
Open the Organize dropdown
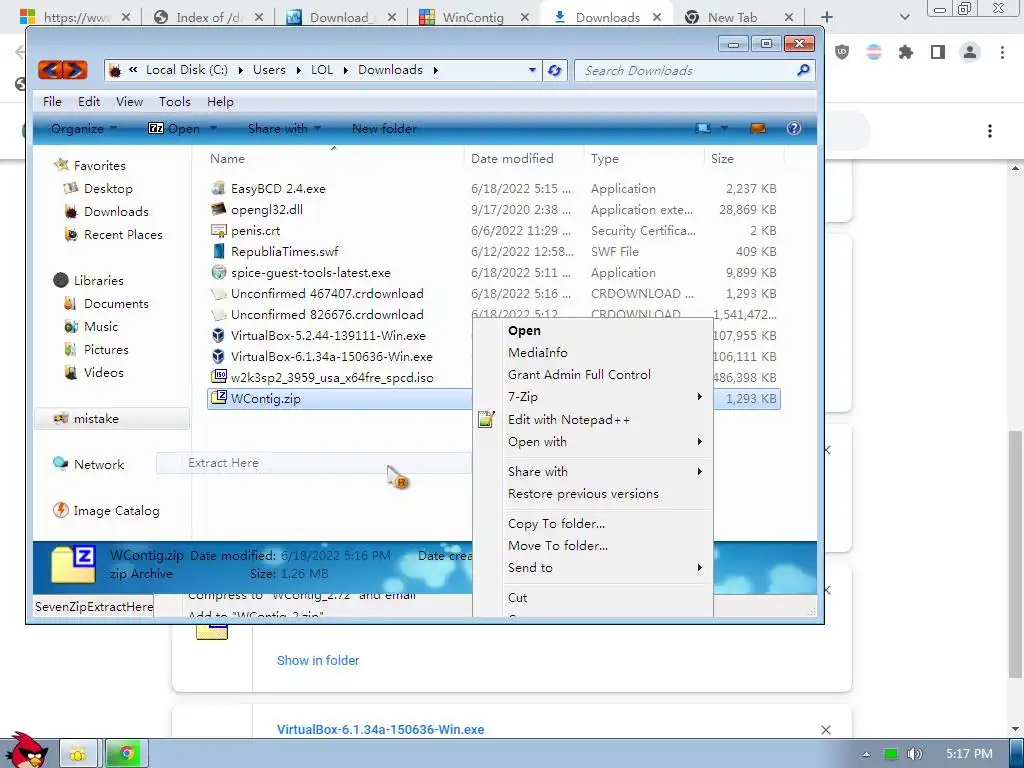84,129
